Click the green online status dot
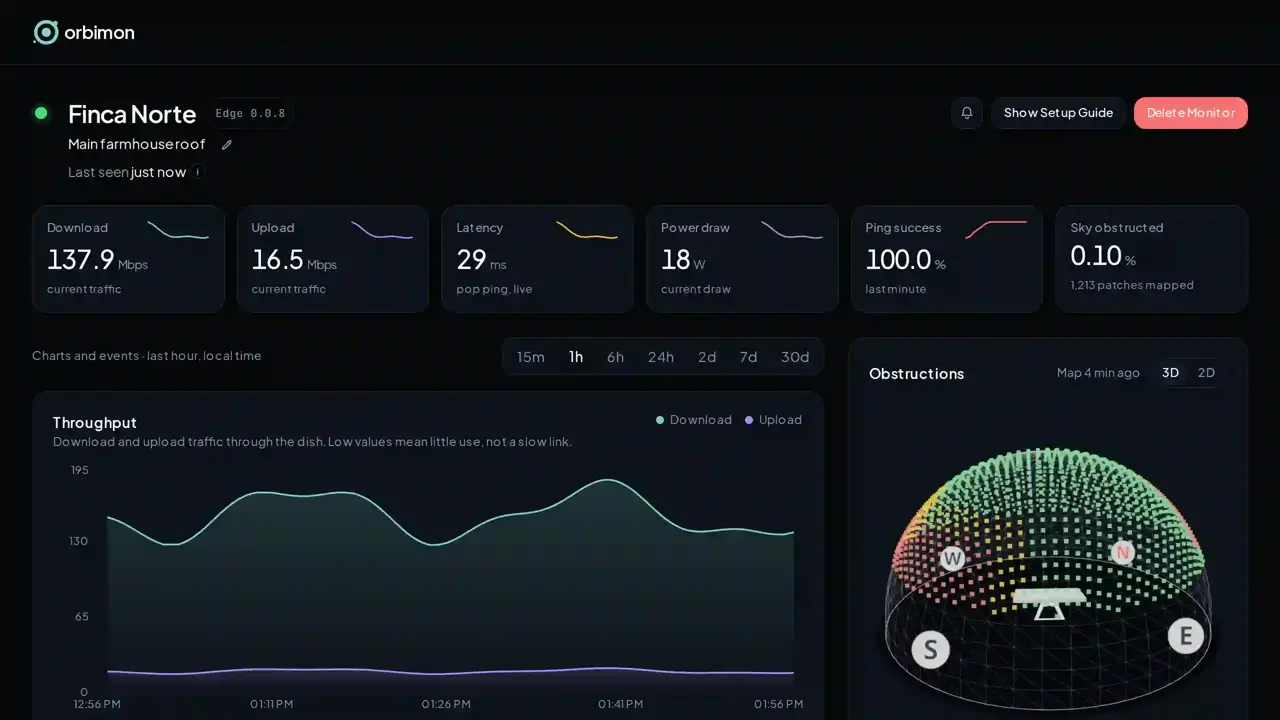 [x=41, y=113]
